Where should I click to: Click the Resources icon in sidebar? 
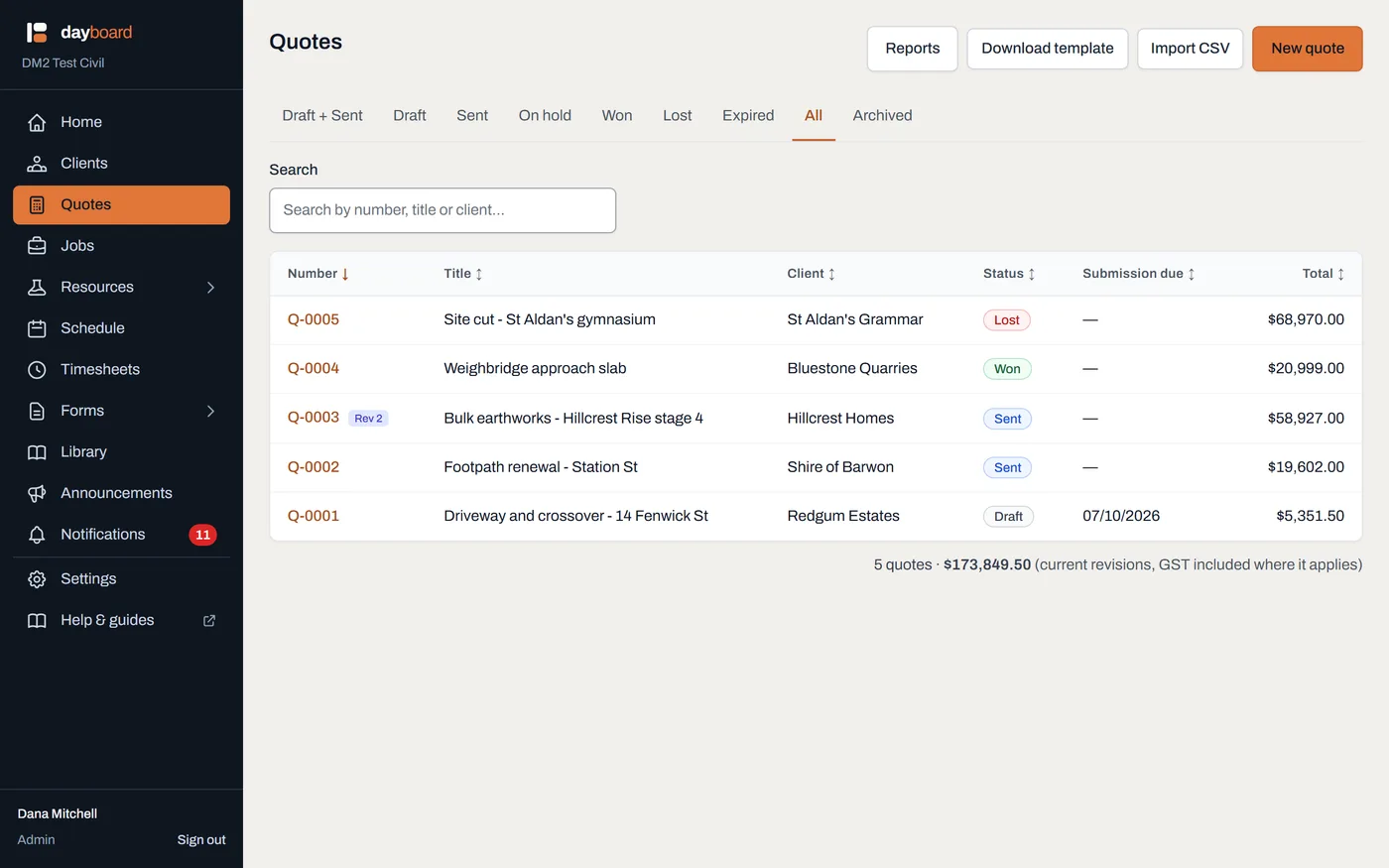click(37, 287)
